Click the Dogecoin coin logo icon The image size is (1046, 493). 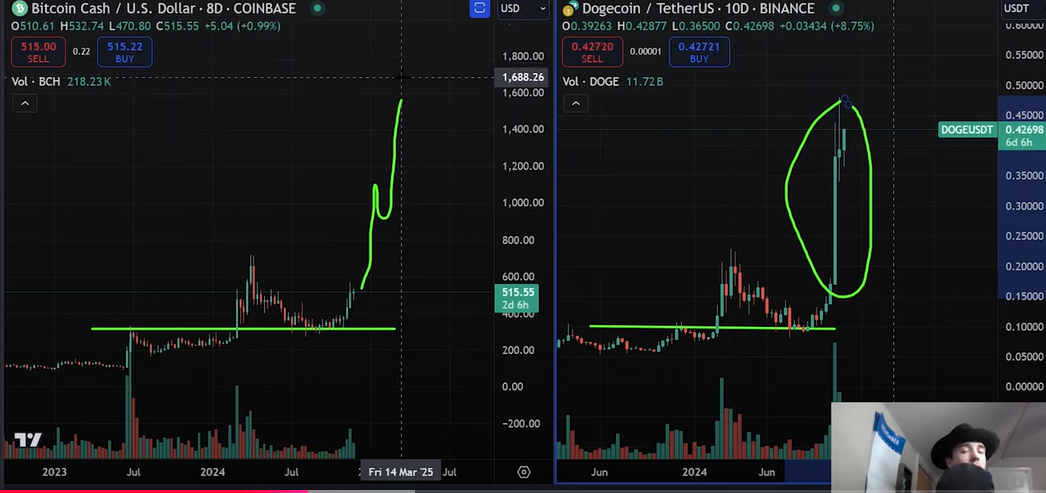tap(569, 9)
